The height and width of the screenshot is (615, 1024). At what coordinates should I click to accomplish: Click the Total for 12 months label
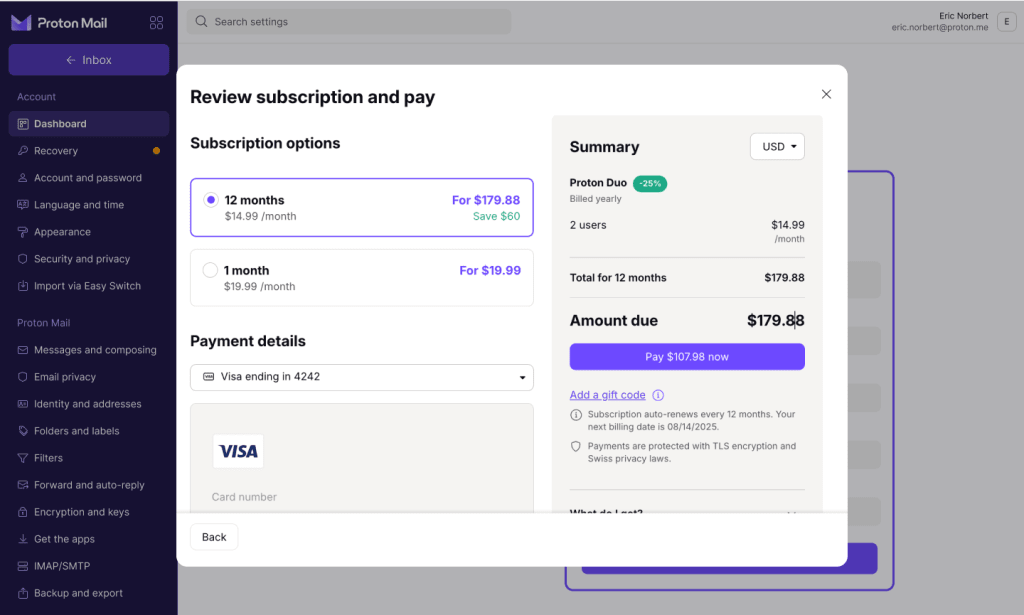(x=618, y=277)
